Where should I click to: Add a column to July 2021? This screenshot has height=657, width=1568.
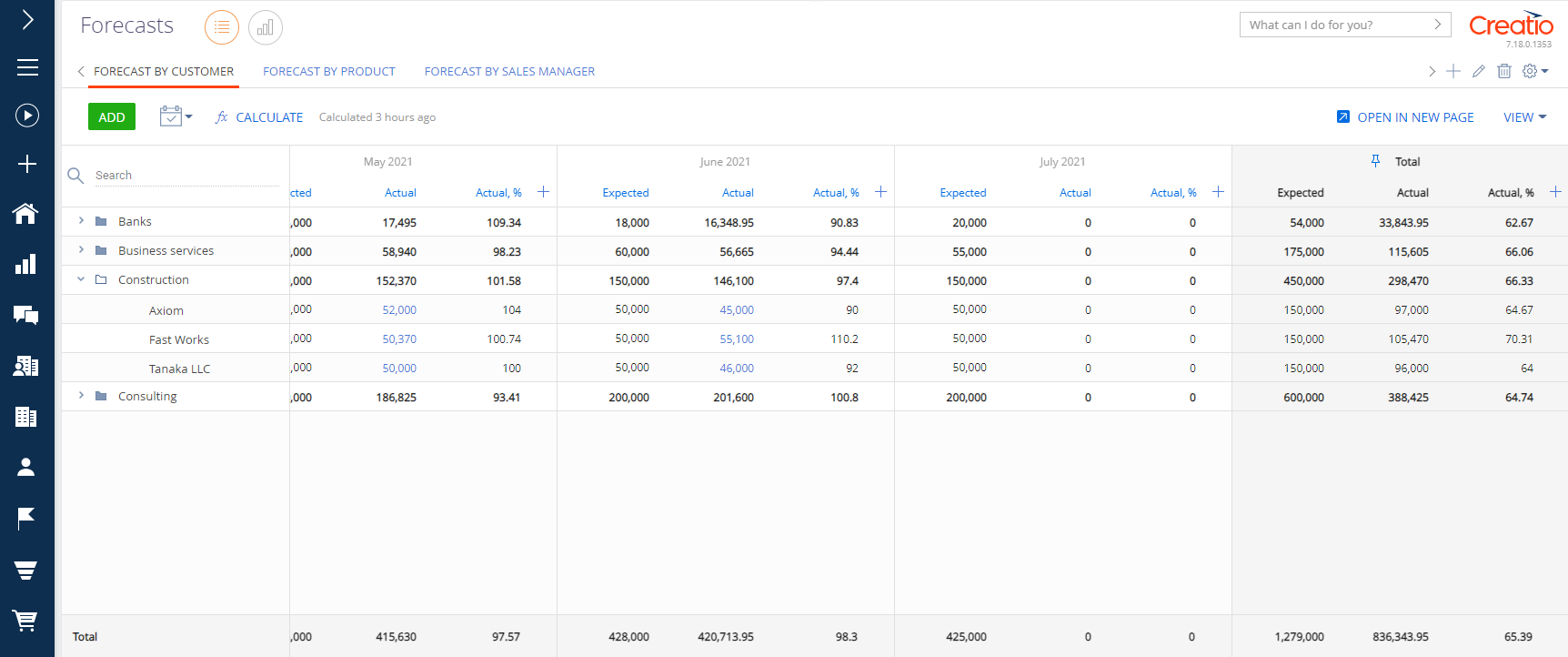point(1218,192)
